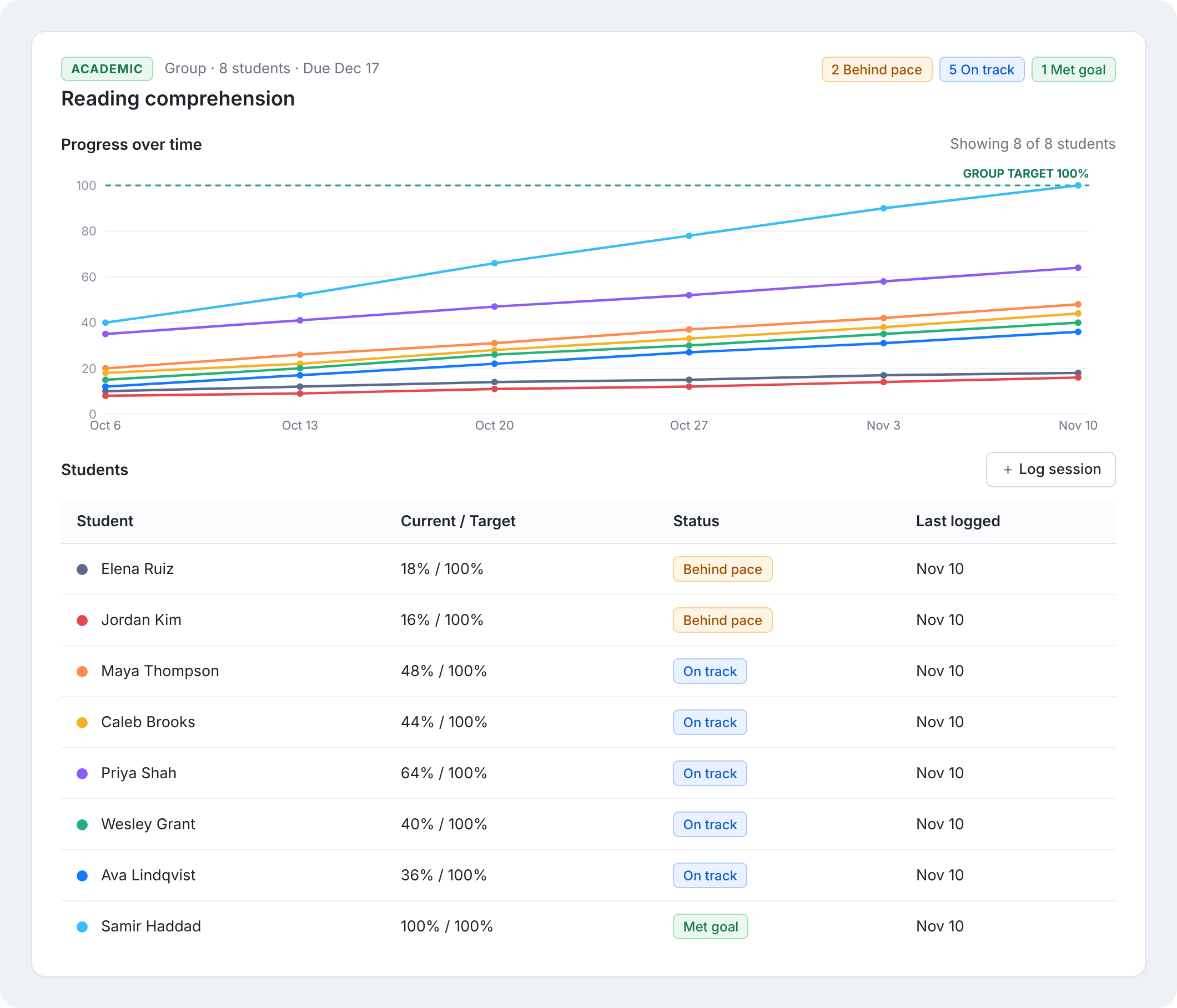Screen dimensions: 1177x1008
Task: Open Elena Ruiz student row name
Action: coord(138,569)
